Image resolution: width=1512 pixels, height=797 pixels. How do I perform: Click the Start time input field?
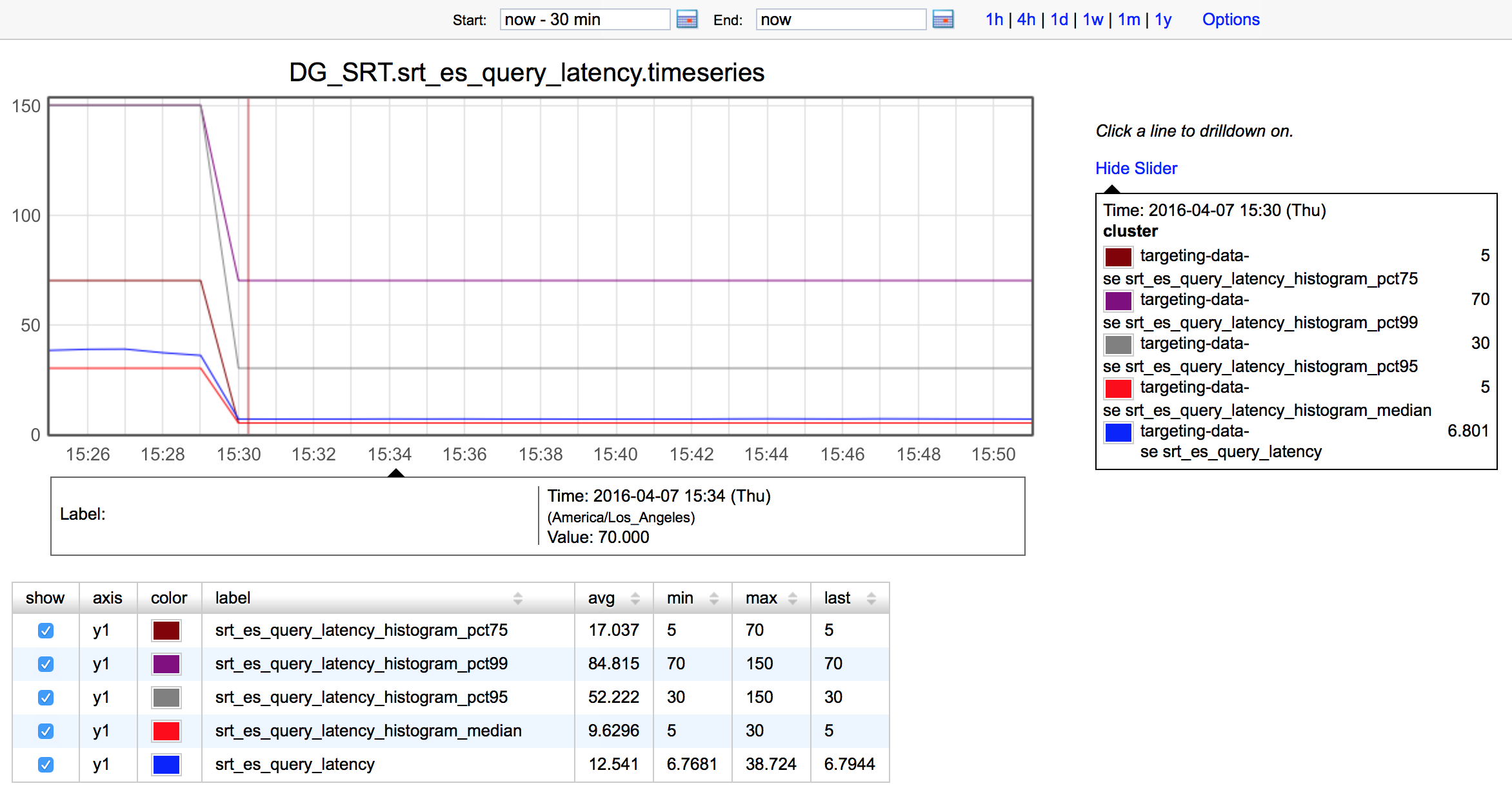click(584, 19)
